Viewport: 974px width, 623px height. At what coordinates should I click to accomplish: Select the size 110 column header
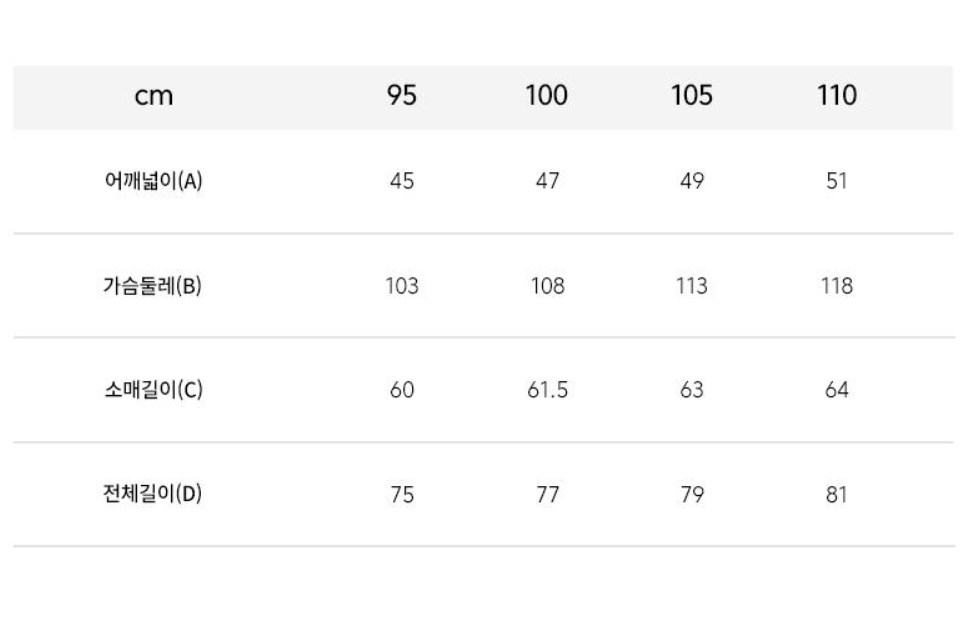[837, 96]
